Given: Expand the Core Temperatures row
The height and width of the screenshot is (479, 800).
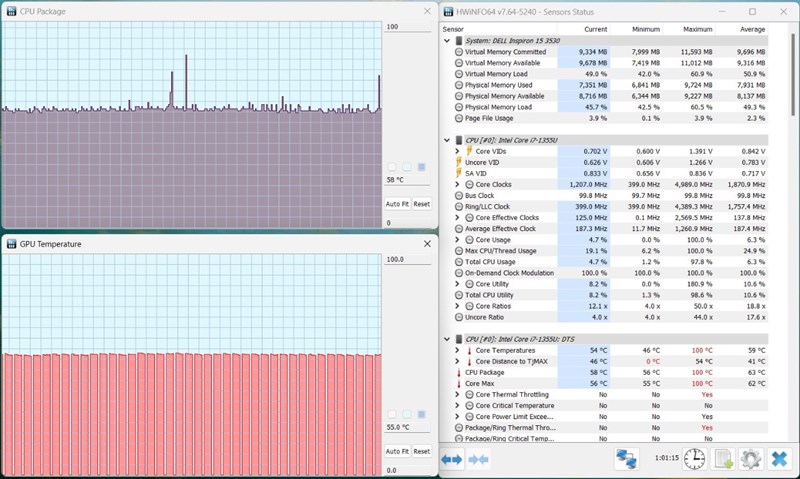Looking at the screenshot, I should (457, 350).
